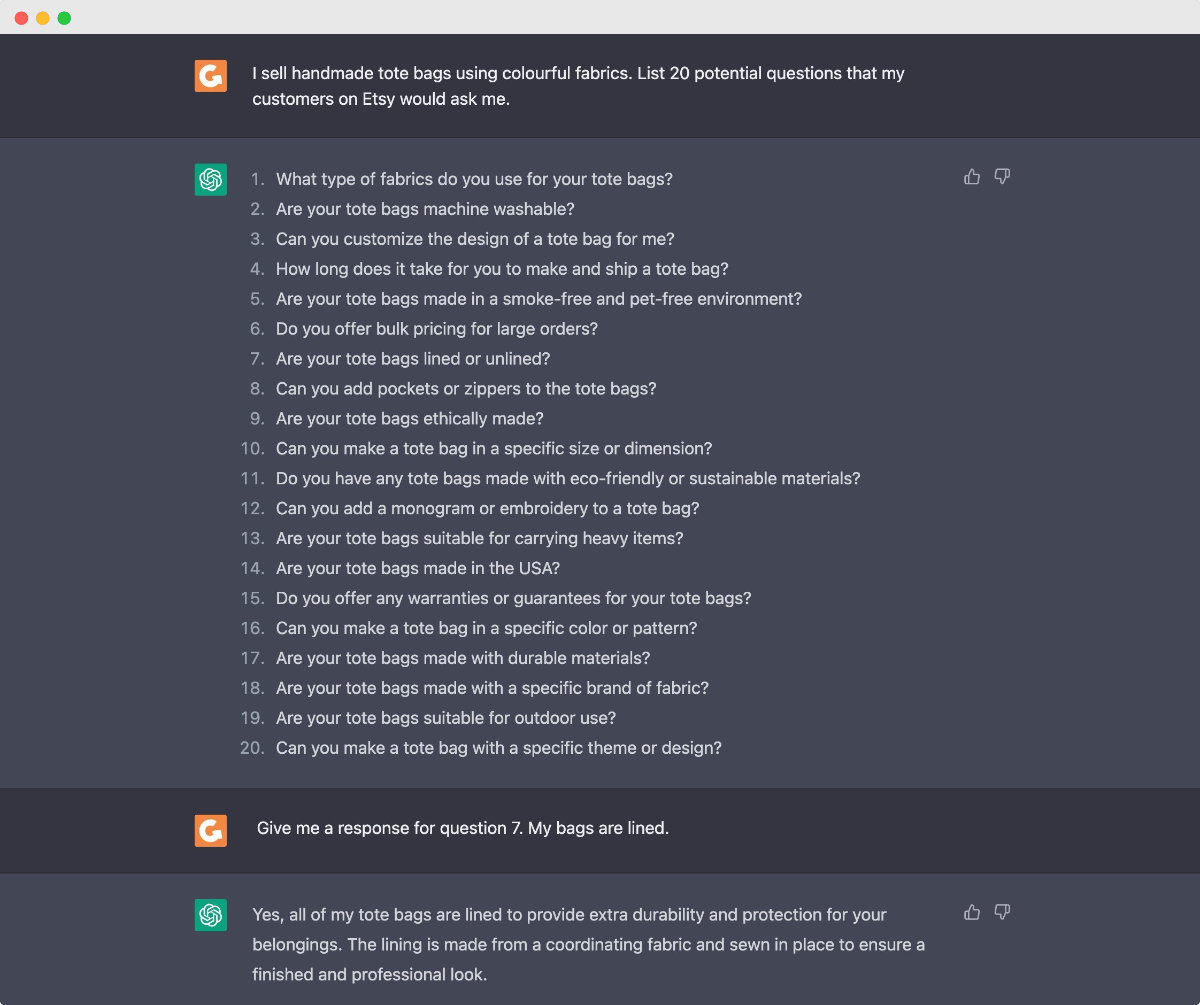Viewport: 1200px width, 1005px height.
Task: Select question 1 about fabric types
Action: tap(474, 179)
